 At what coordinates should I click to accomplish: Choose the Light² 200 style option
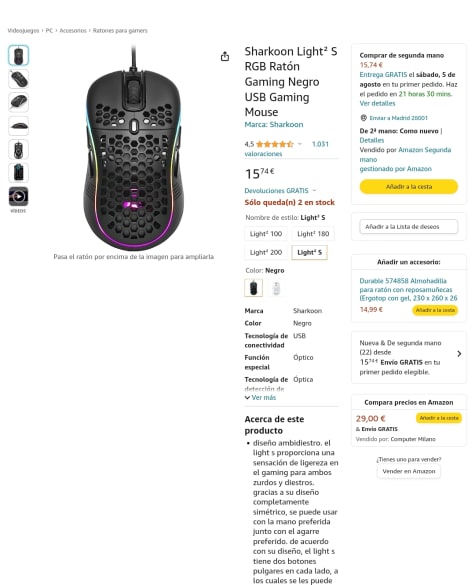266,253
